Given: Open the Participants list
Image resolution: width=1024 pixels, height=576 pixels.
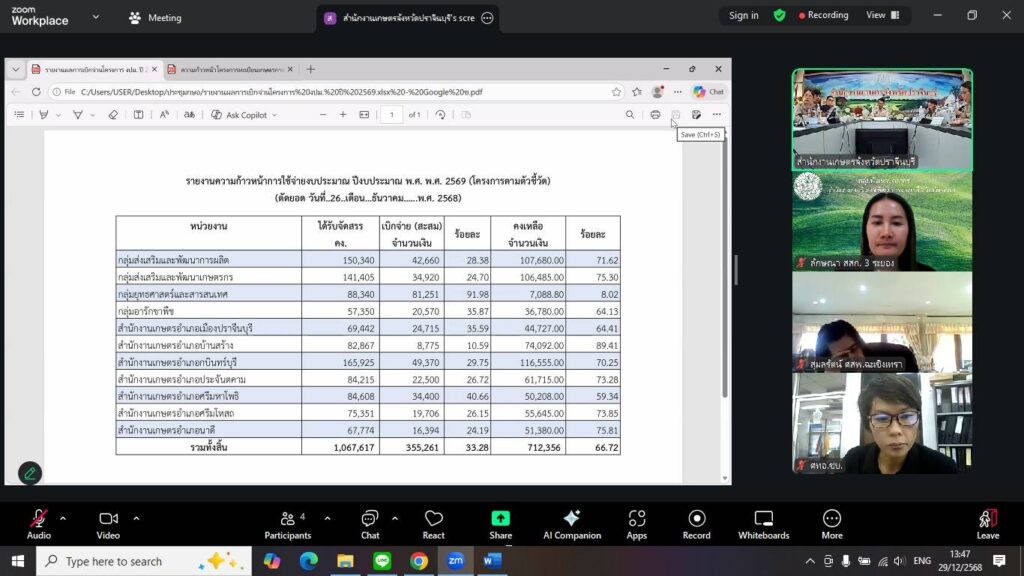Looking at the screenshot, I should point(288,523).
